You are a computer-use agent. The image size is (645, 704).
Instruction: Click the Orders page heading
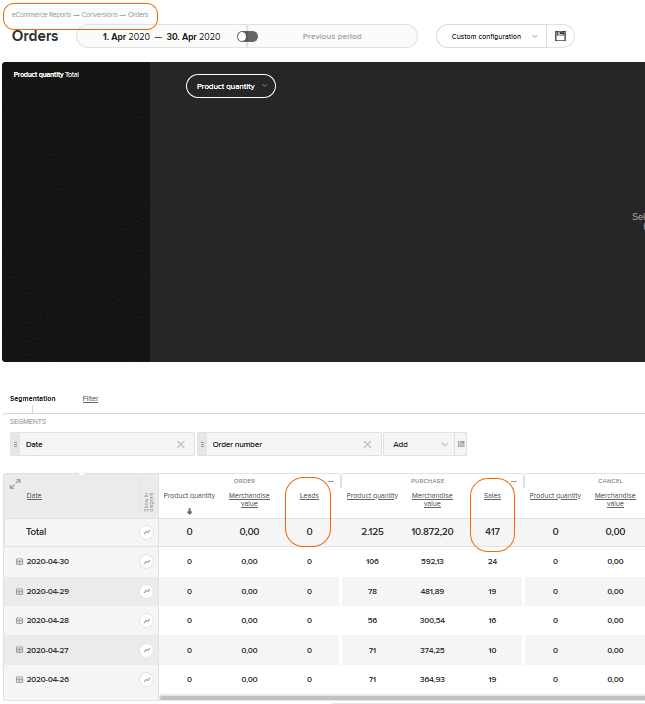tap(35, 36)
